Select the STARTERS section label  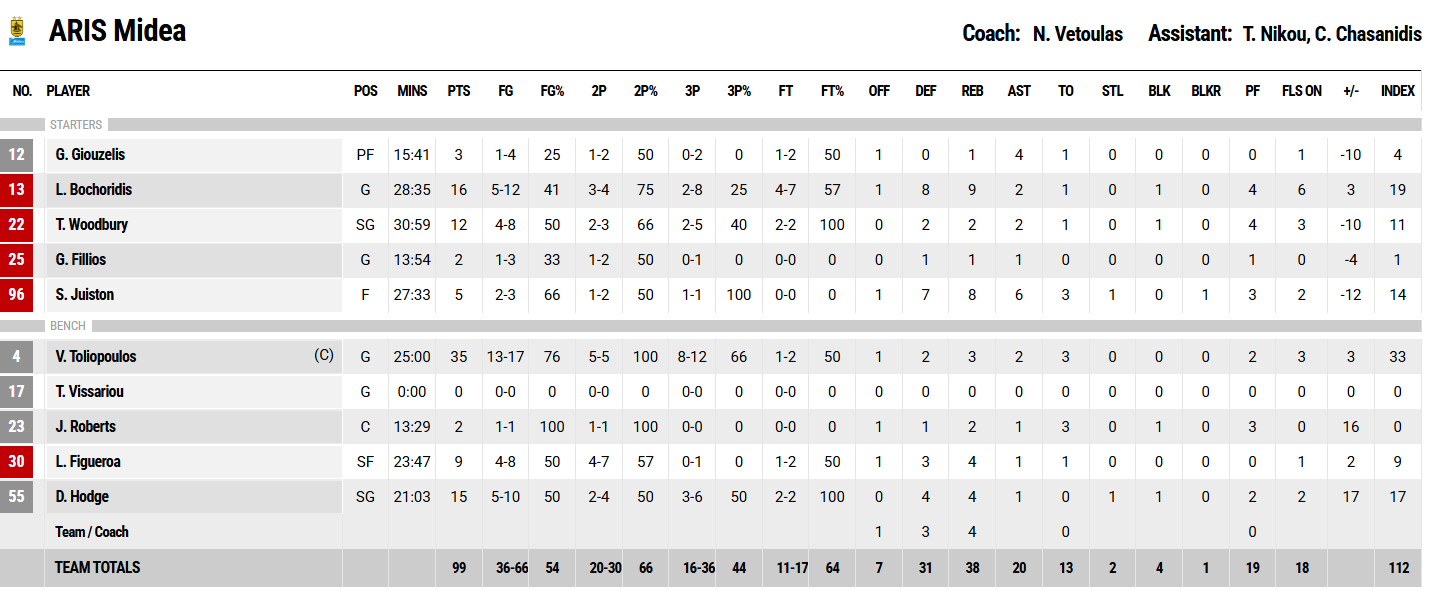tap(76, 125)
